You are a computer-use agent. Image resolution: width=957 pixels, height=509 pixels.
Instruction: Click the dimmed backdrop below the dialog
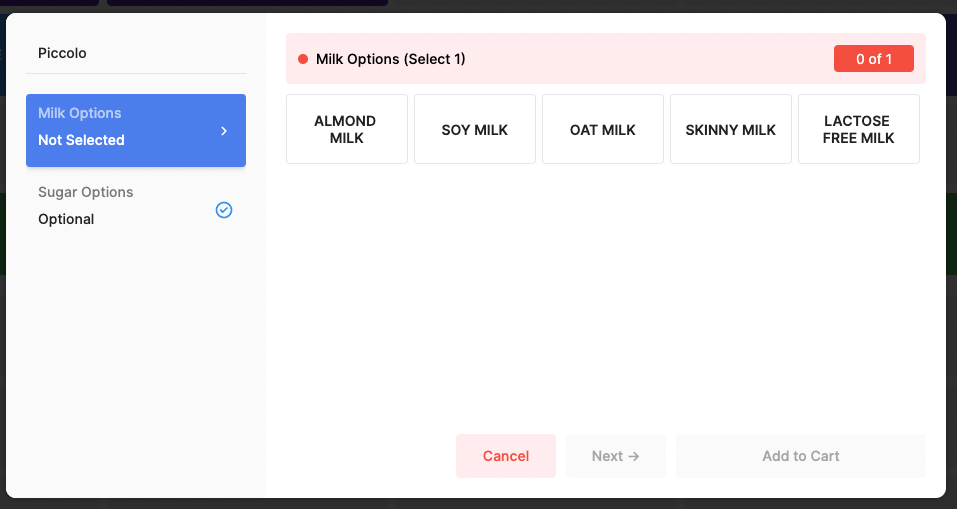coord(478,504)
